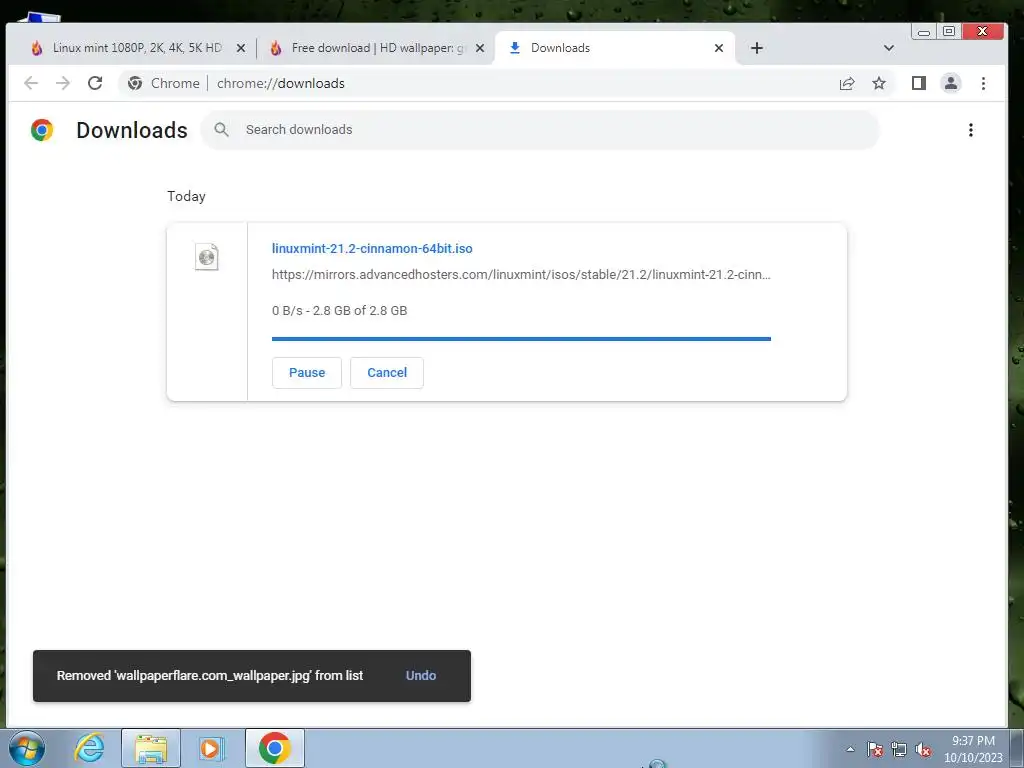Cancel the linuxmint ISO download
Screen dimensions: 1024x768
387,372
